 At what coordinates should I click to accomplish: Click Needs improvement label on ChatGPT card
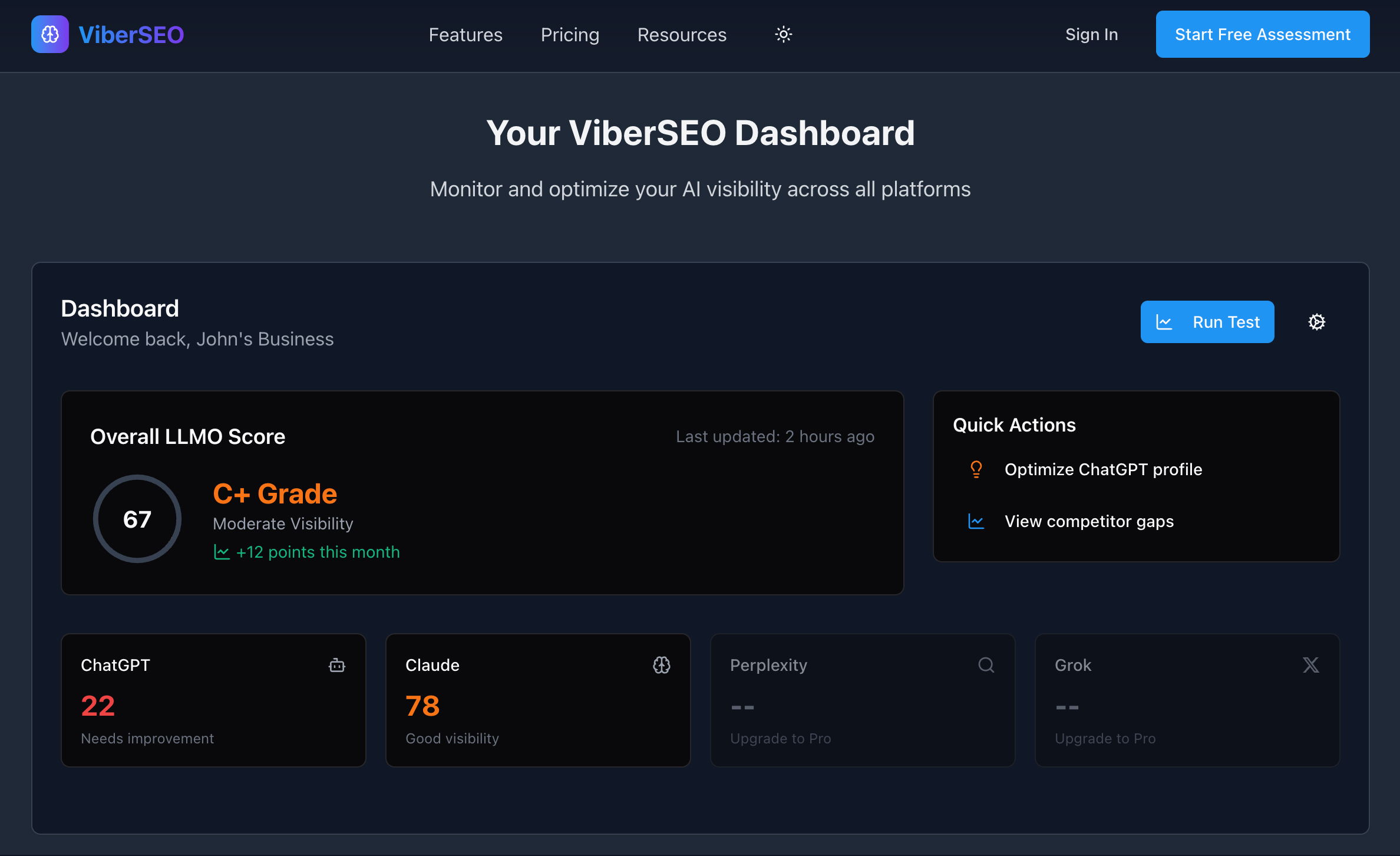147,738
